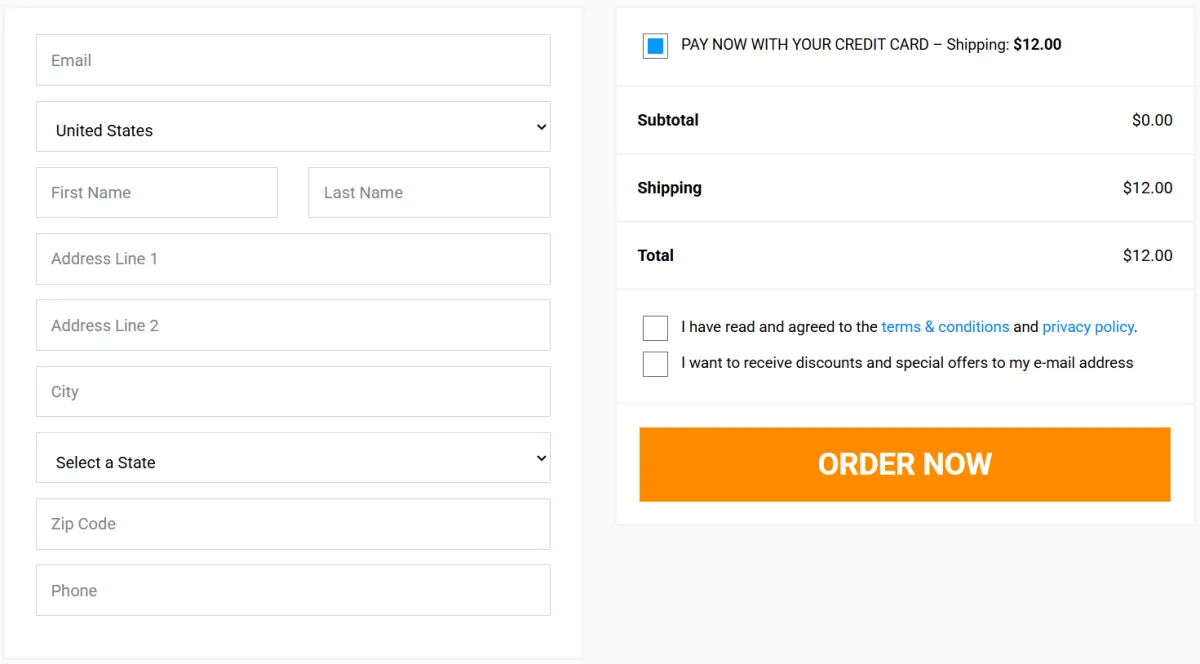Toggle the PAY NOW WITH YOUR CREDIT CARD checkbox
Viewport: 1200px width, 664px height.
pos(655,45)
